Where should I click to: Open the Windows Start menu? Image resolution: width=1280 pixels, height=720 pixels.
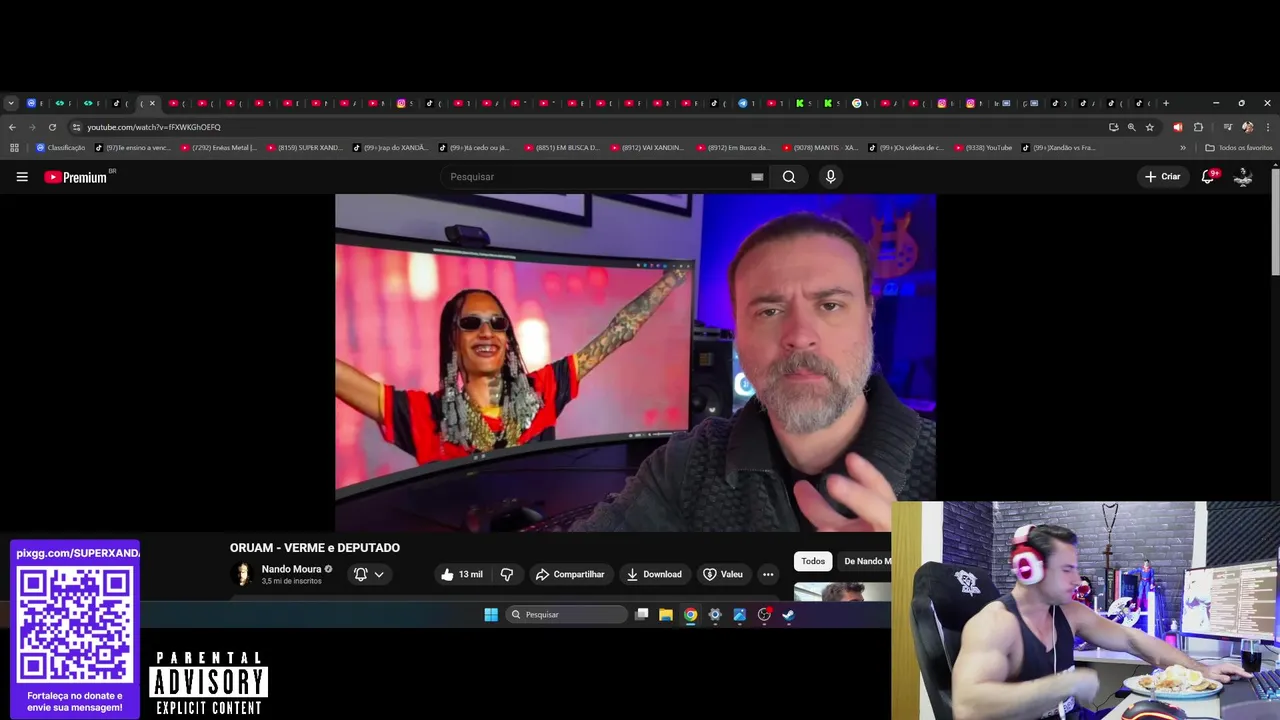click(x=491, y=615)
